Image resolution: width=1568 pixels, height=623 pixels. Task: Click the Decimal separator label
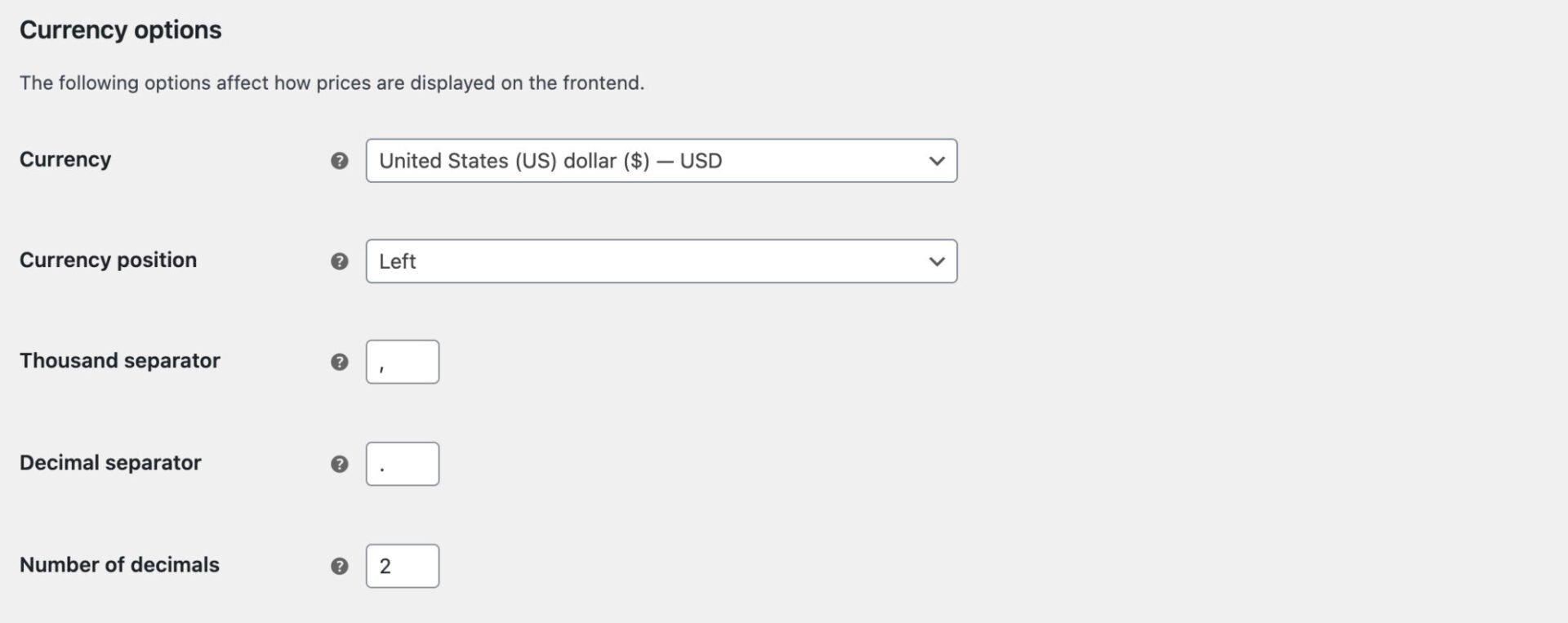click(110, 463)
